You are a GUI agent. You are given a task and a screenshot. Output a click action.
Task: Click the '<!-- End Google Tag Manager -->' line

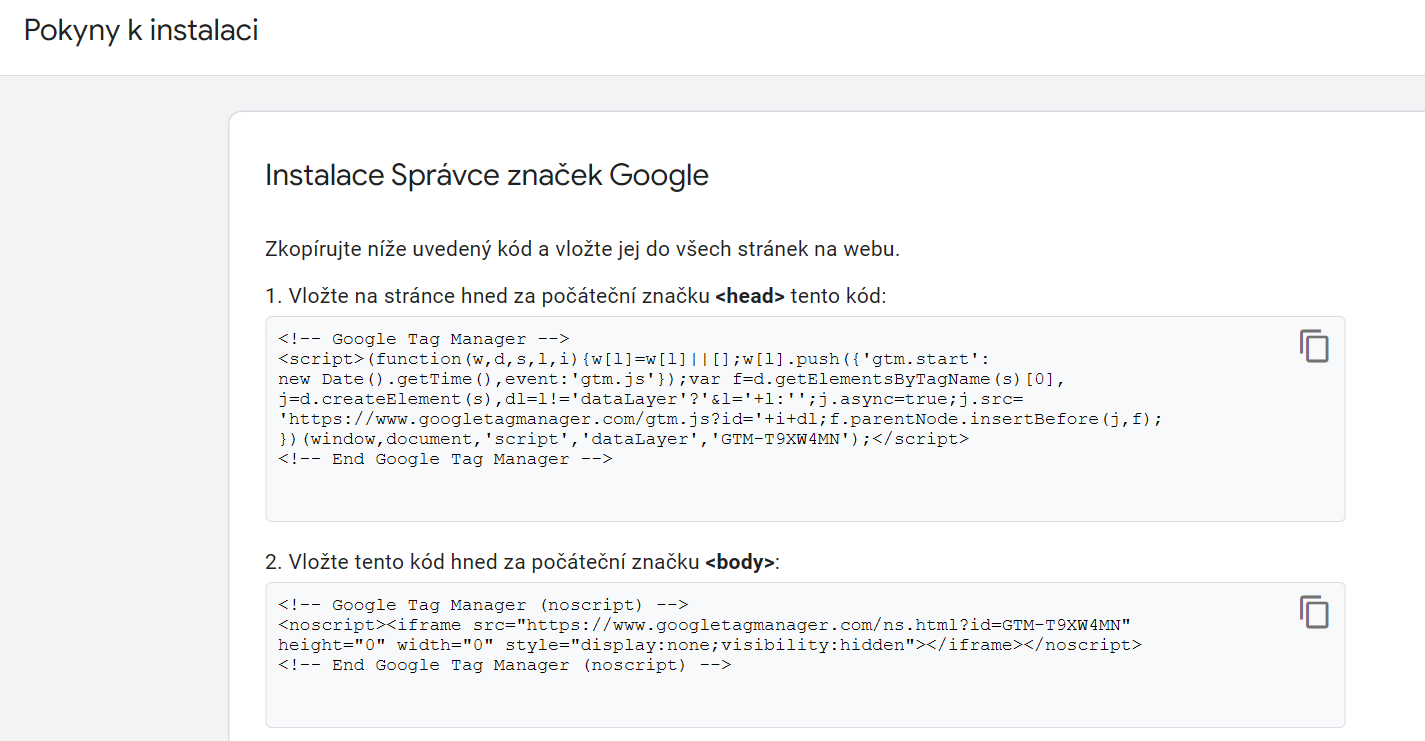[445, 459]
